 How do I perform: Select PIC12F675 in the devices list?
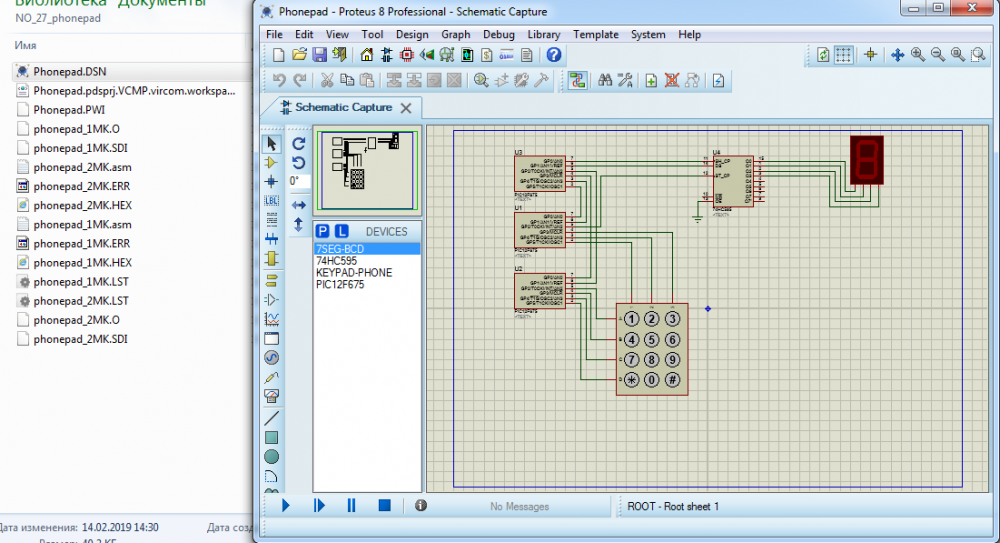pos(340,285)
